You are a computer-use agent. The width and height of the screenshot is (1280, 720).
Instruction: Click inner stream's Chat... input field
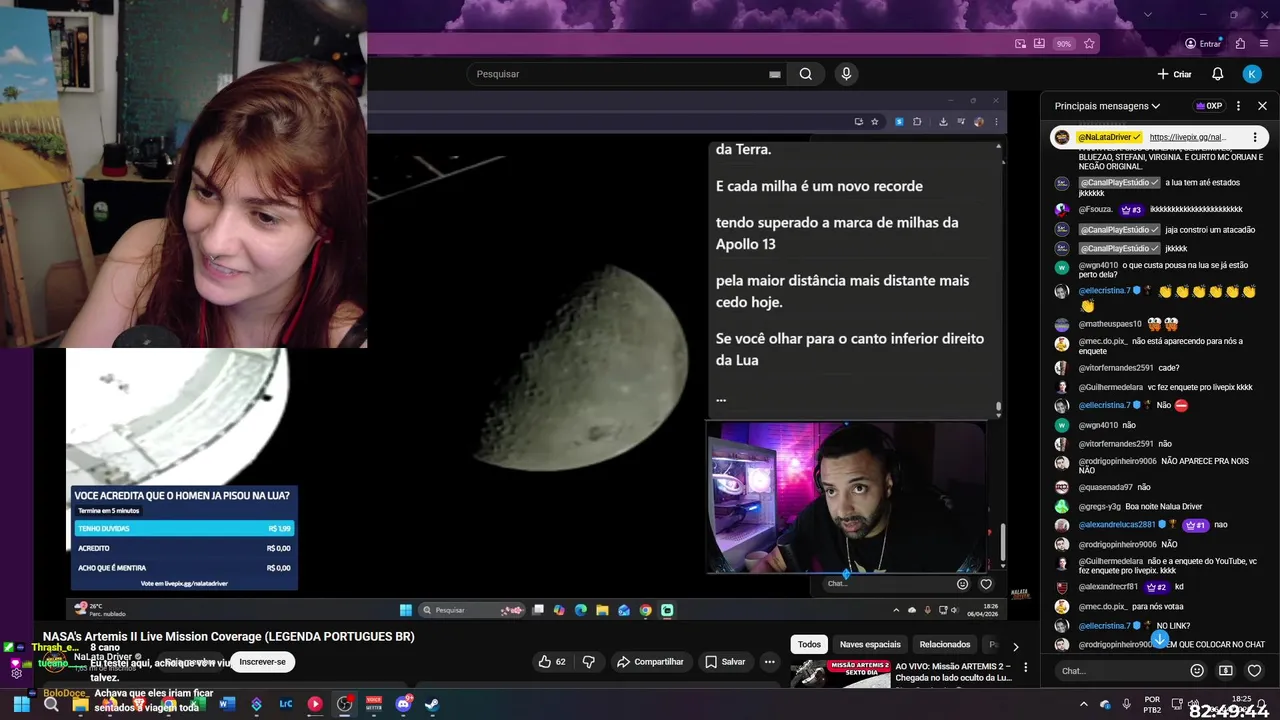pos(885,583)
